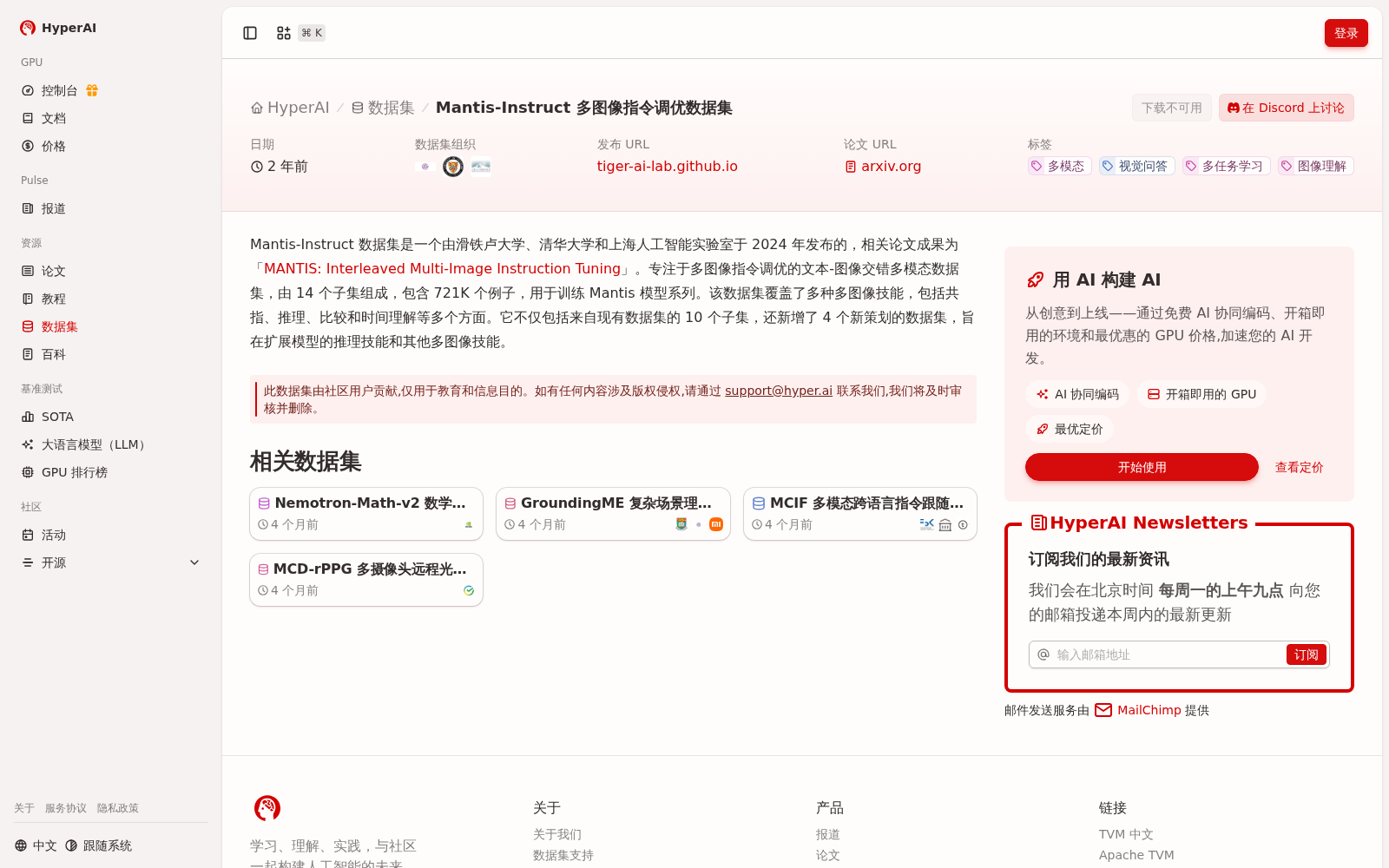The width and height of the screenshot is (1389, 868).
Task: Select the 图像理解 tag
Action: pyautogui.click(x=1315, y=166)
